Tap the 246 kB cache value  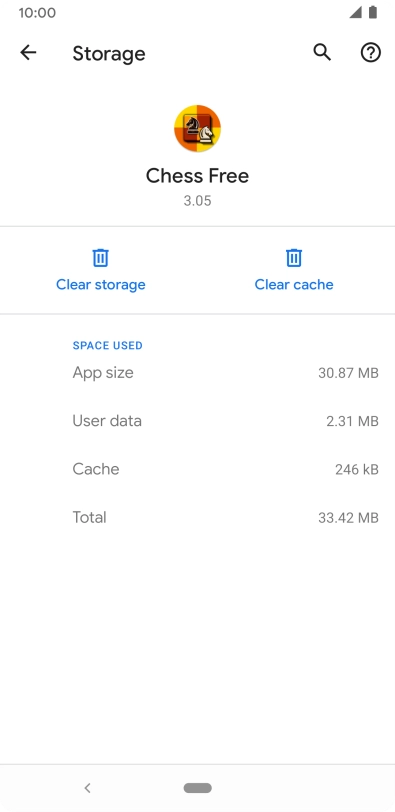(x=357, y=470)
